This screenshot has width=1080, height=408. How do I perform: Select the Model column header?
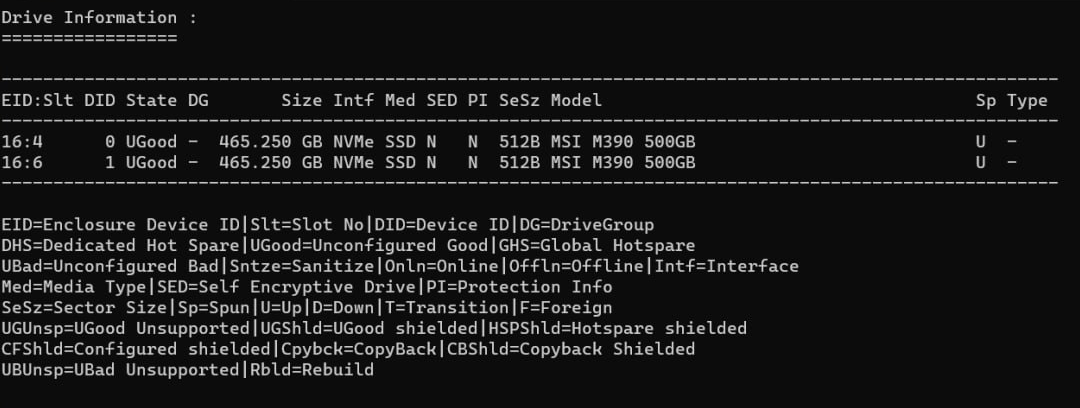point(576,100)
